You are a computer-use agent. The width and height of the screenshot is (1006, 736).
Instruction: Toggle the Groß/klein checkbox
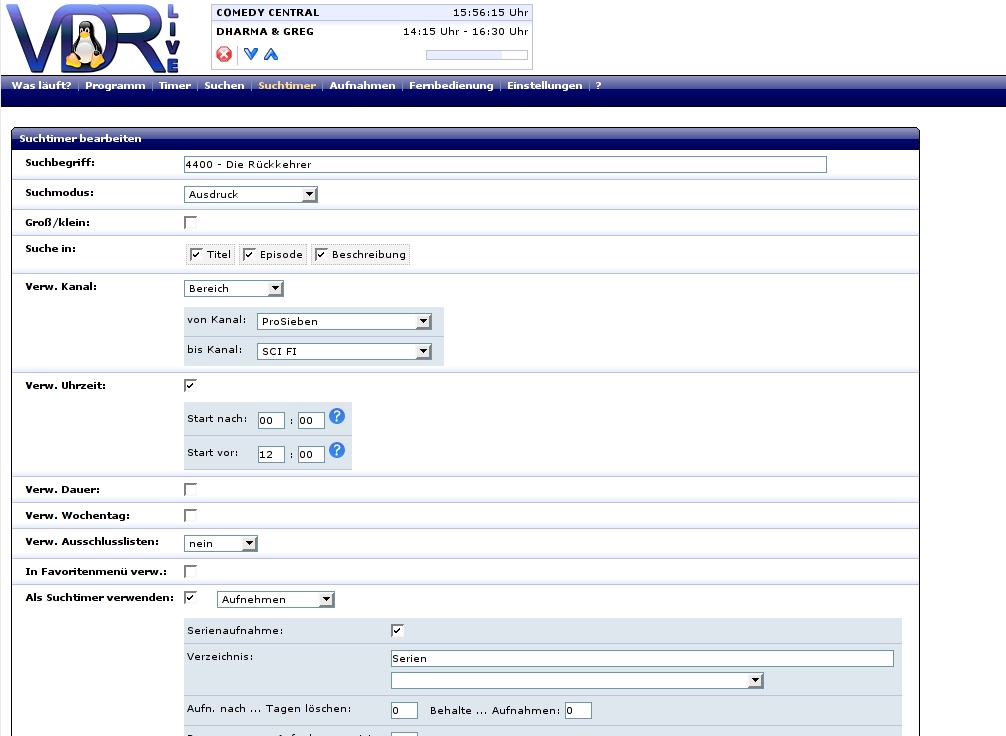(191, 222)
